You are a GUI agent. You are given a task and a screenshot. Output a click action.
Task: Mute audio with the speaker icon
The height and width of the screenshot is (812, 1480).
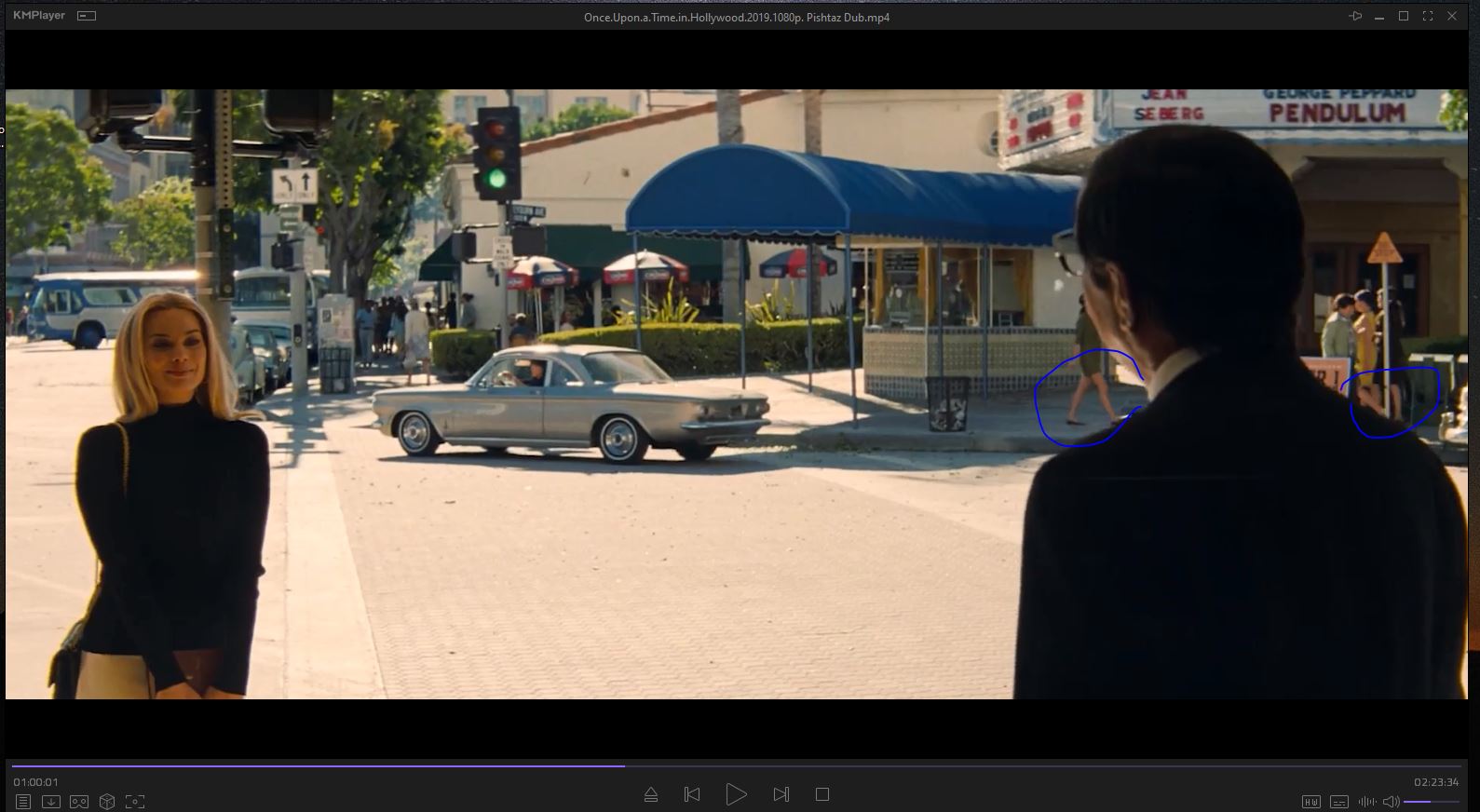(x=1391, y=802)
